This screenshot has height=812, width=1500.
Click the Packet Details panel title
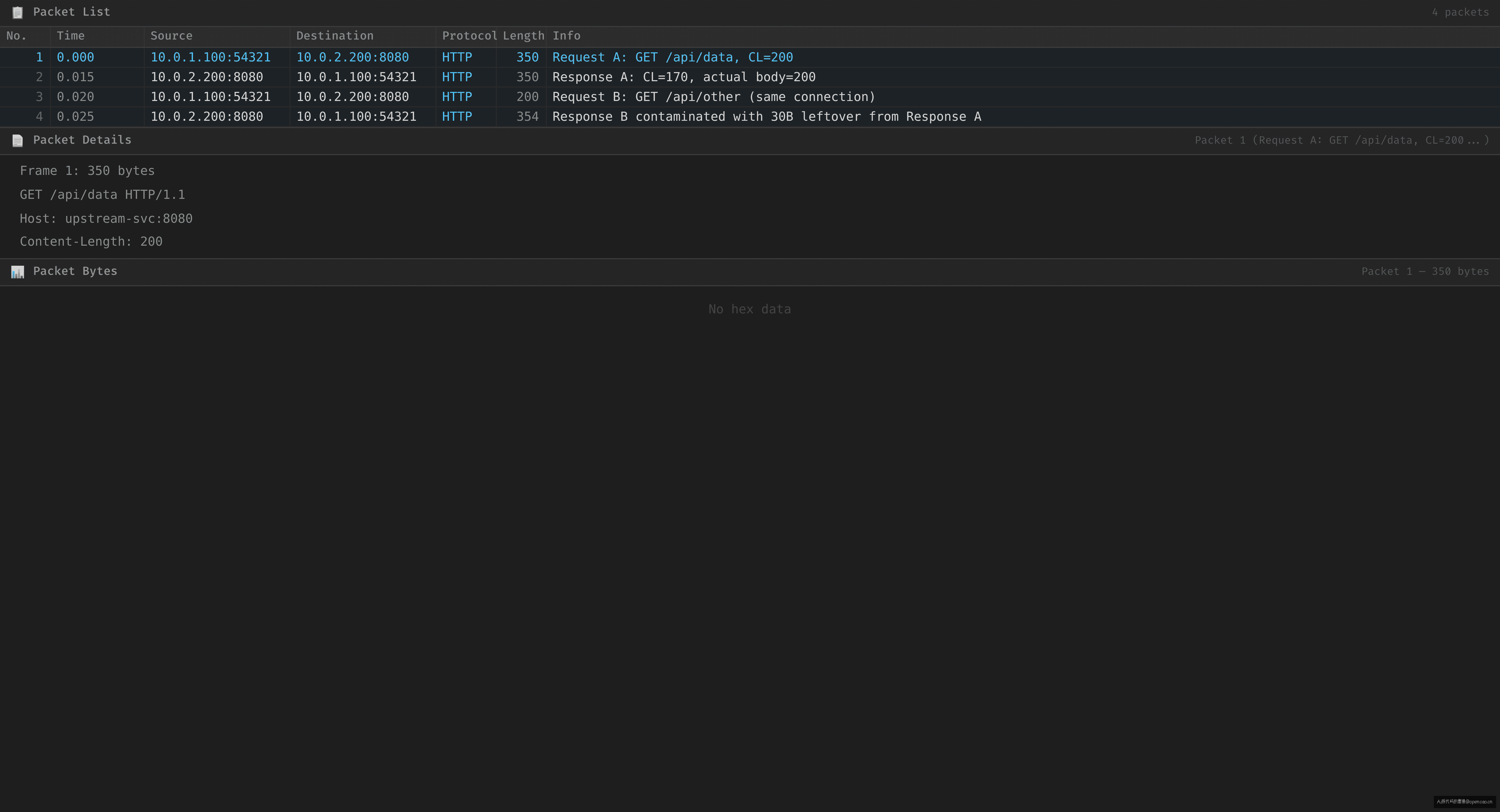[x=82, y=140]
